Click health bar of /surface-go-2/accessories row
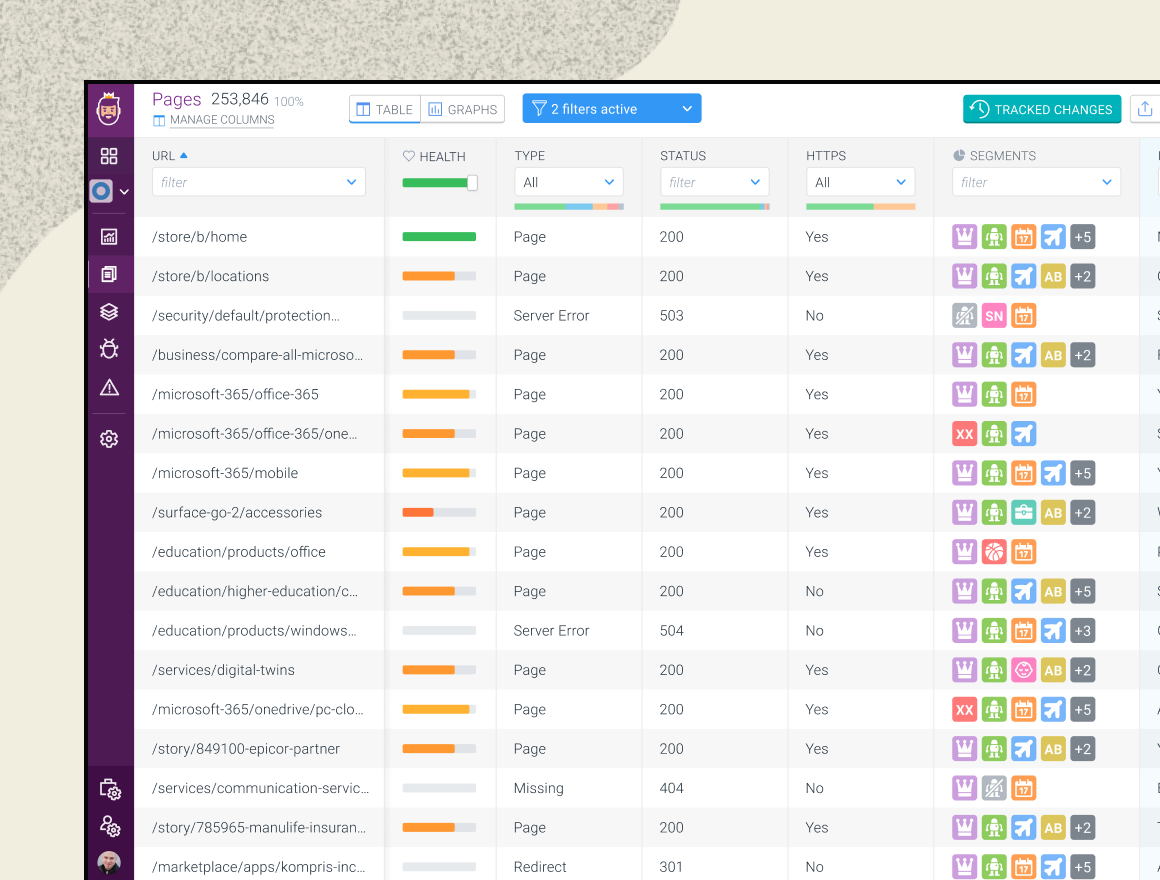Image resolution: width=1160 pixels, height=880 pixels. (439, 512)
